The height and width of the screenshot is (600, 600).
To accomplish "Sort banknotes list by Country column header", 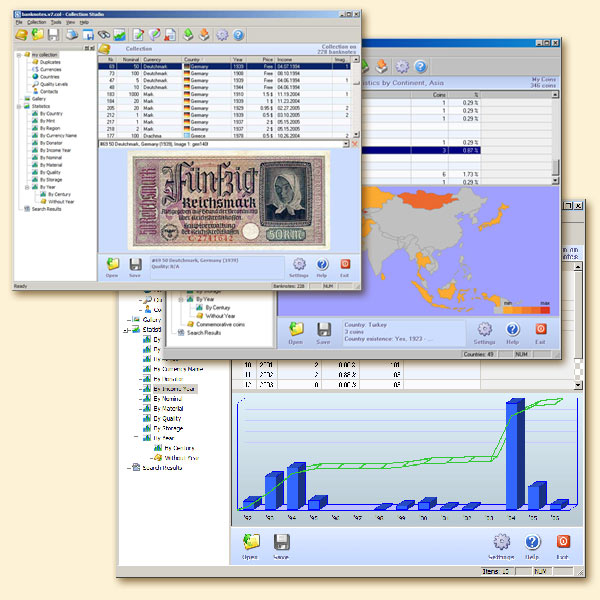I will tap(206, 59).
